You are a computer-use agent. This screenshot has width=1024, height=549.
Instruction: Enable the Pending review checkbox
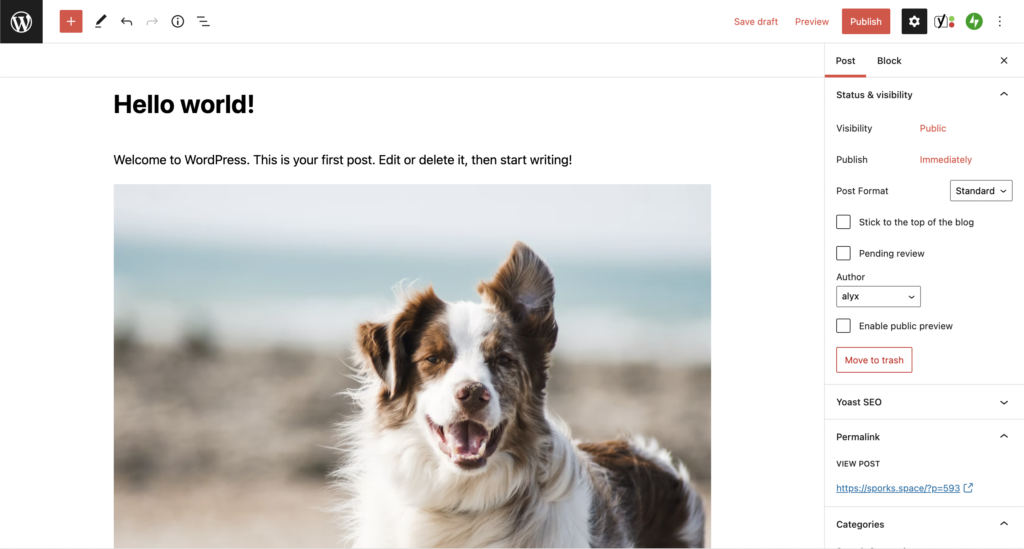point(844,253)
